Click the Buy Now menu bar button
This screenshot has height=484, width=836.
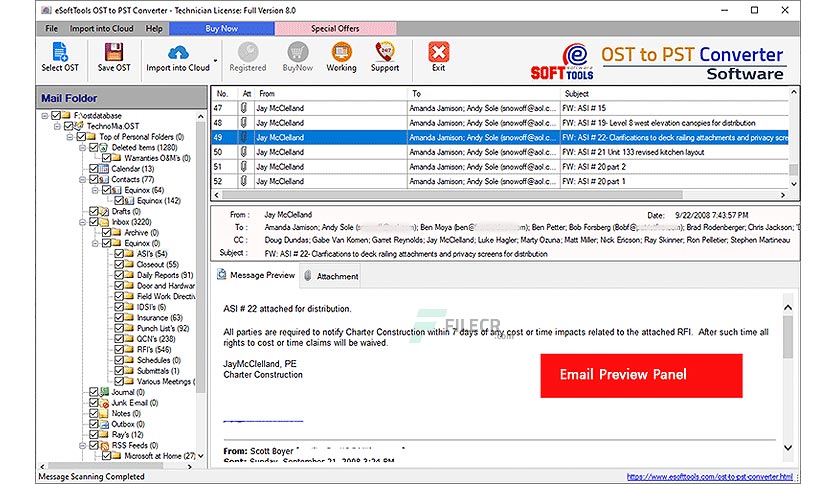point(222,28)
